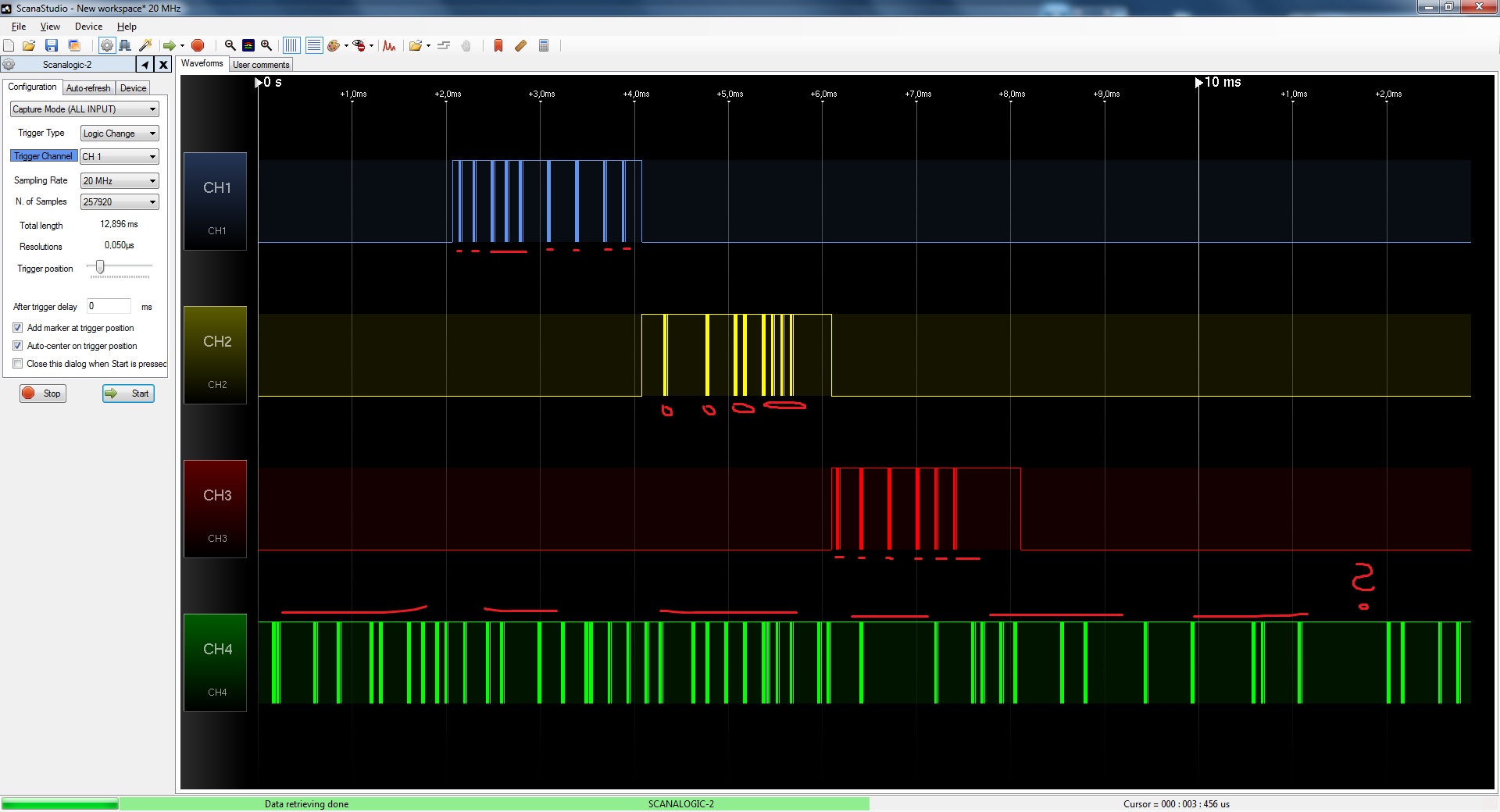This screenshot has width=1500, height=812.
Task: Open the calculator icon in toolbar
Action: 544,45
